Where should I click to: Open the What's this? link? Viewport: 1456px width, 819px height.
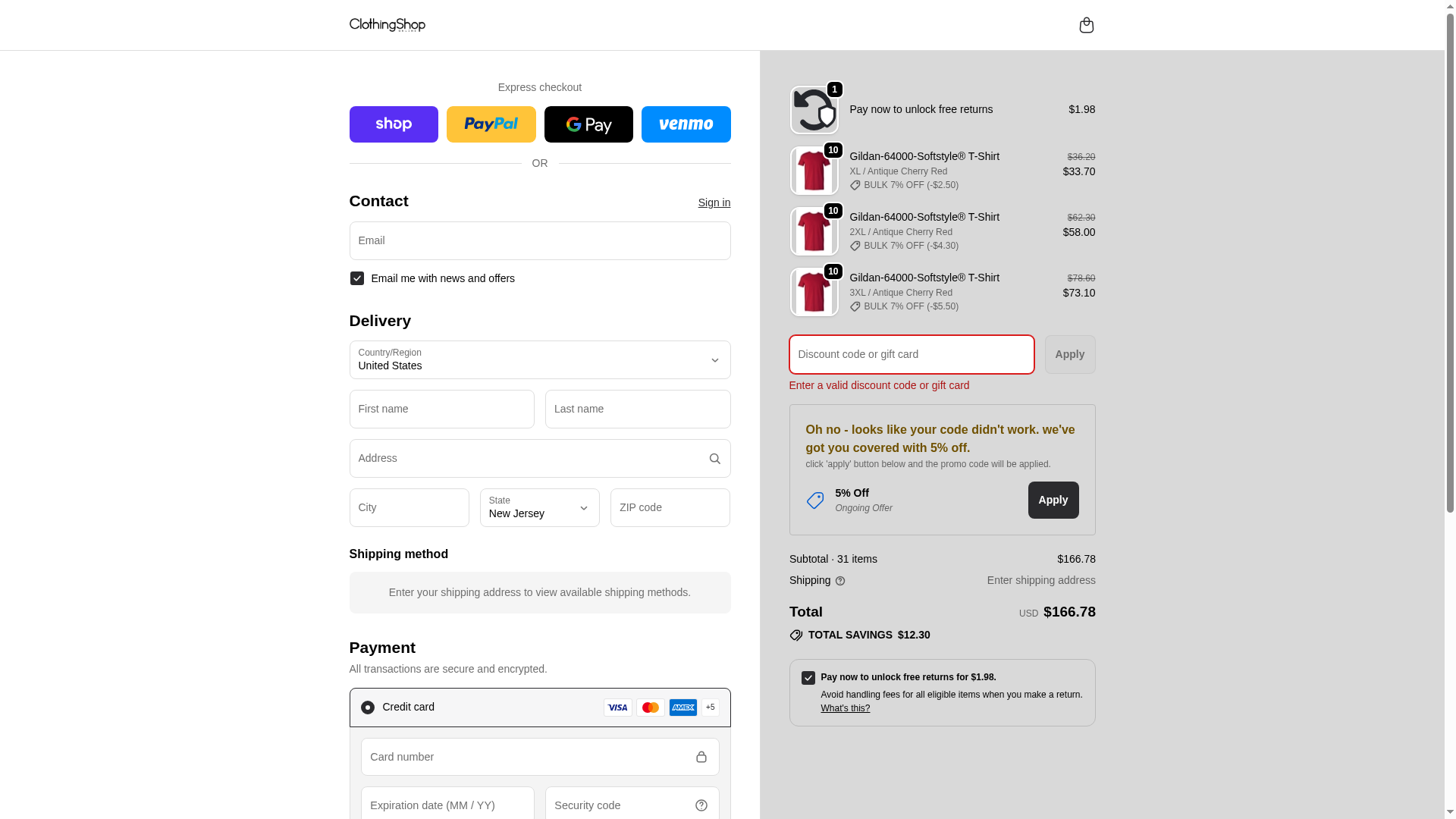click(845, 708)
